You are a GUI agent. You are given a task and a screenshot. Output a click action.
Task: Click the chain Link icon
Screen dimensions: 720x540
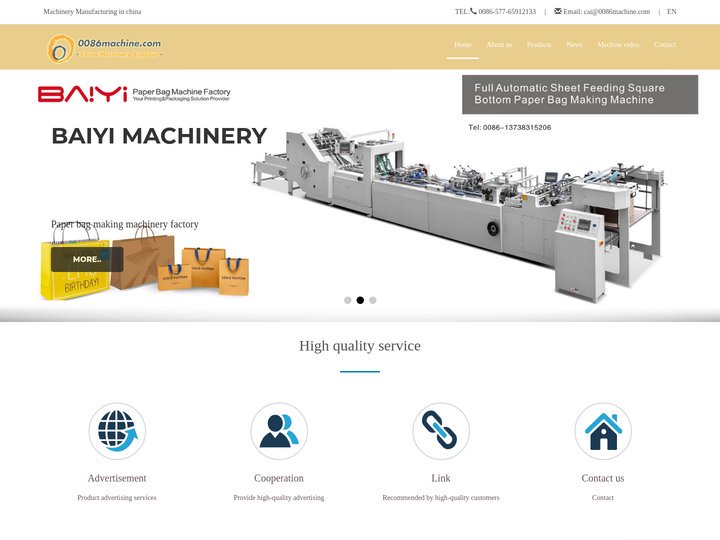441,431
